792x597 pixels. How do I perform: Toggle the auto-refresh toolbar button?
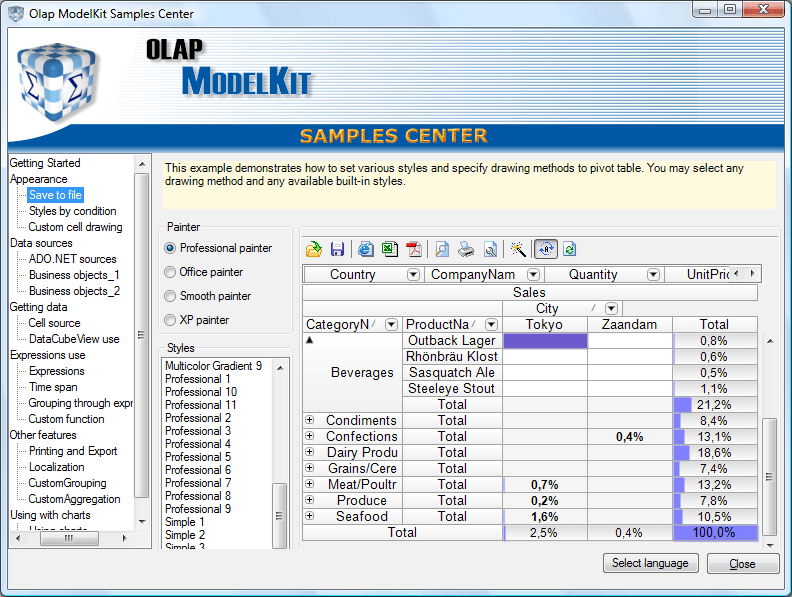click(546, 249)
